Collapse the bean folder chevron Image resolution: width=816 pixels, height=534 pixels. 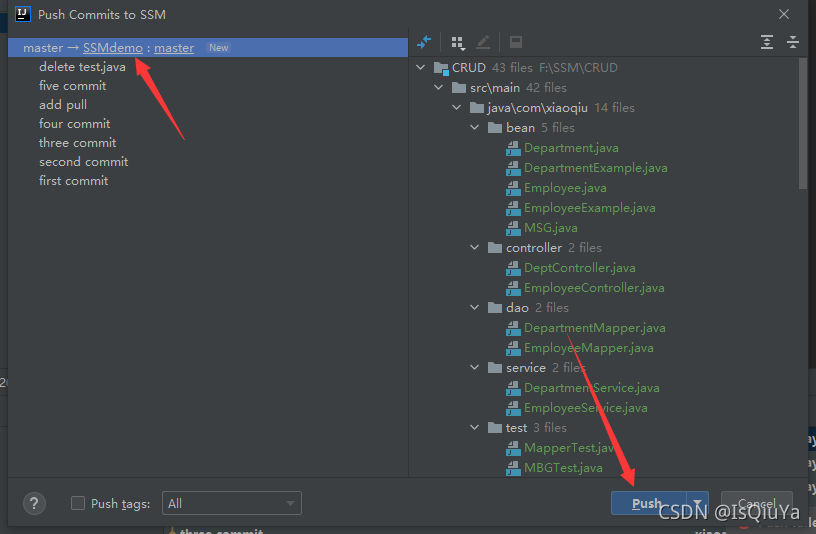[x=475, y=128]
